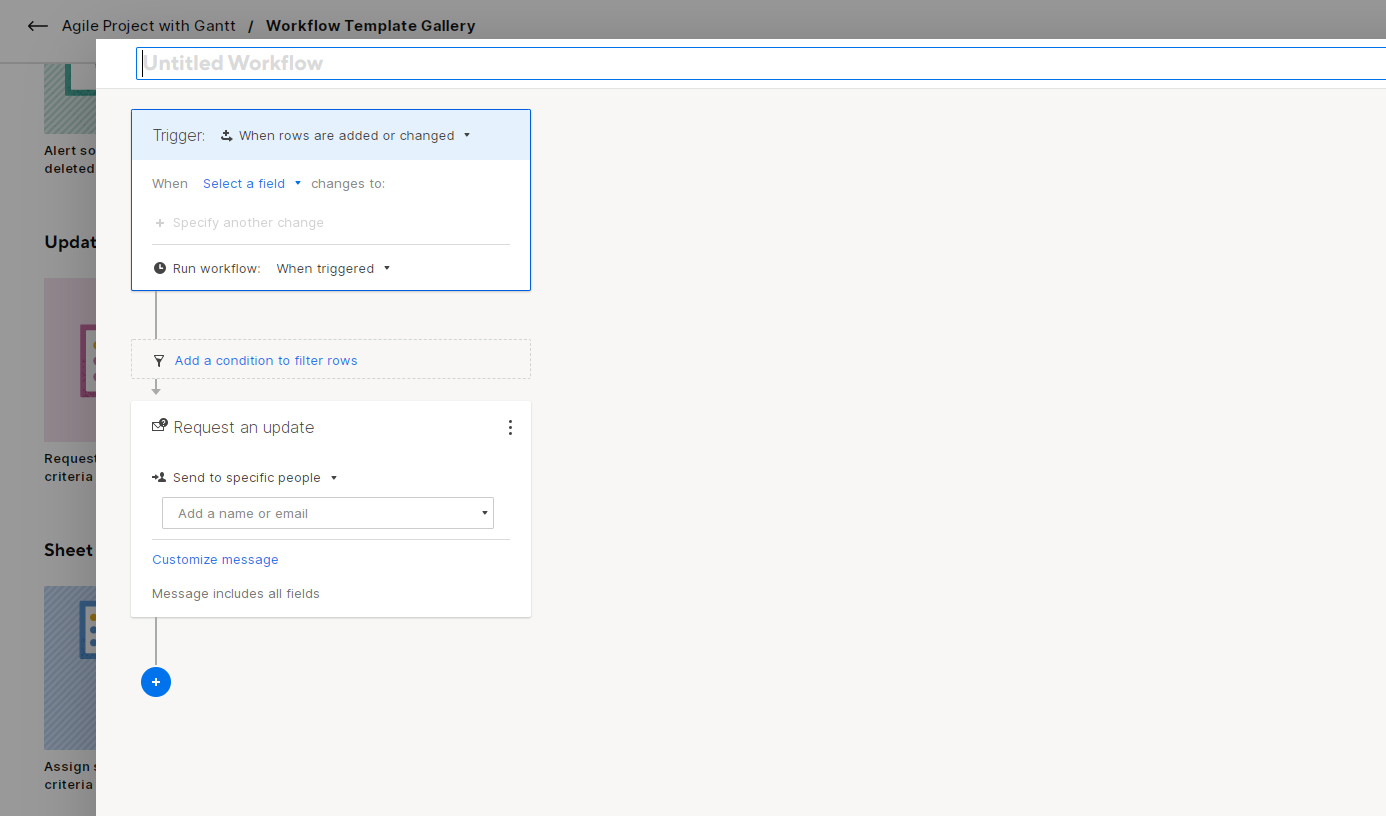Click the filter funnel icon
This screenshot has height=816, width=1386.
click(x=159, y=361)
